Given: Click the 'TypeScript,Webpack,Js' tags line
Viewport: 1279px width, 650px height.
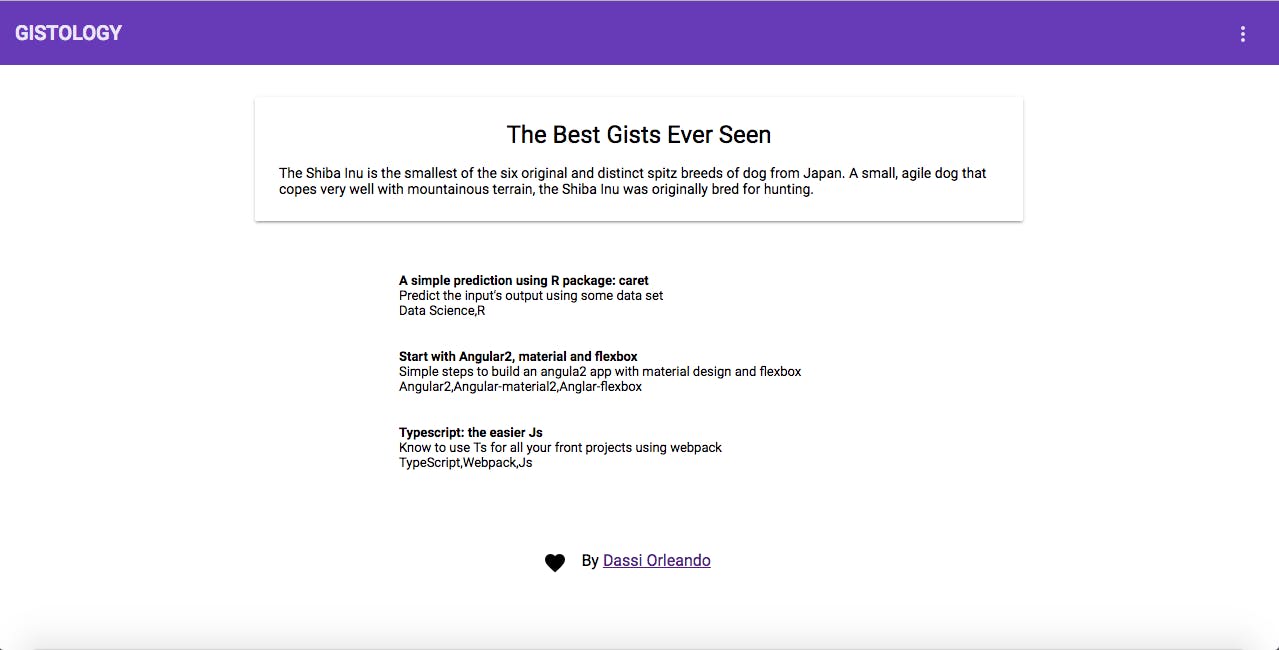Looking at the screenshot, I should pos(465,463).
